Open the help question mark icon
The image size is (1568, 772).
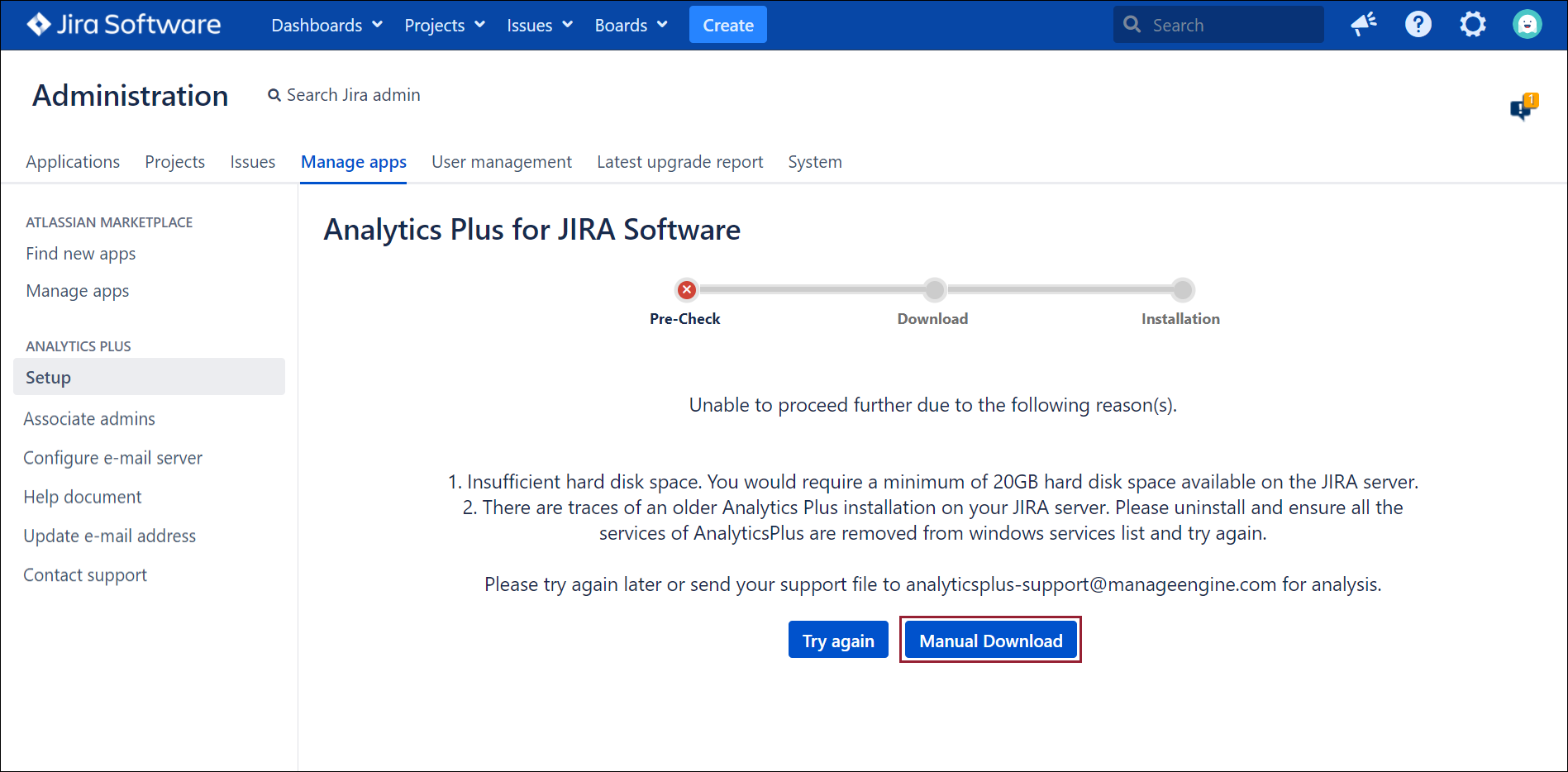point(1418,25)
